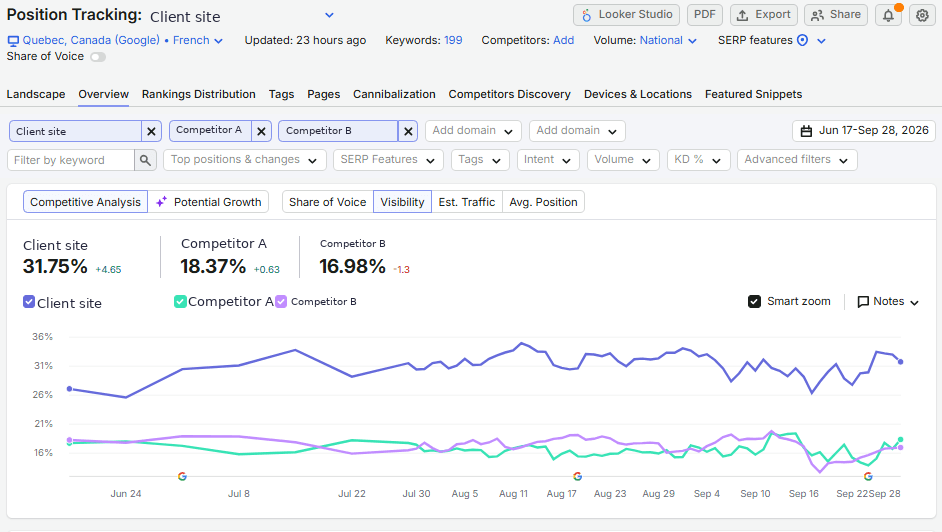Click the Competitors Add link
This screenshot has height=532, width=942.
(564, 40)
